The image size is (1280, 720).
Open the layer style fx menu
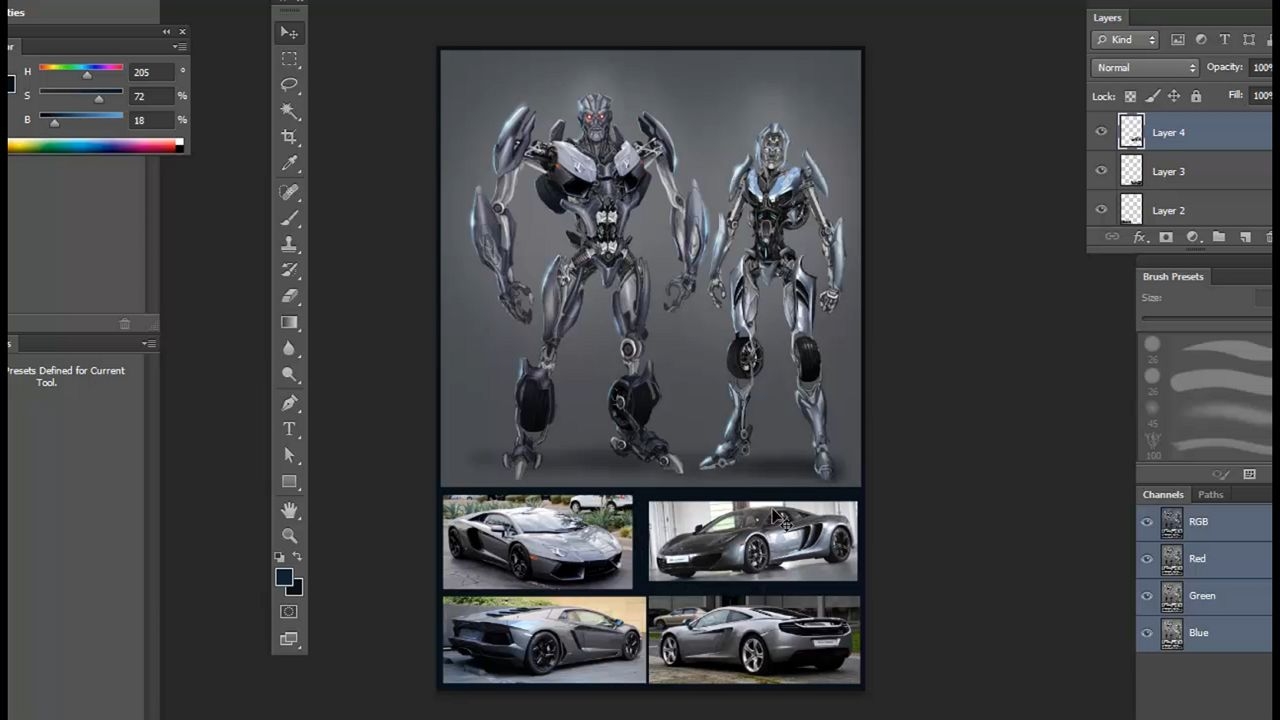(x=1139, y=237)
